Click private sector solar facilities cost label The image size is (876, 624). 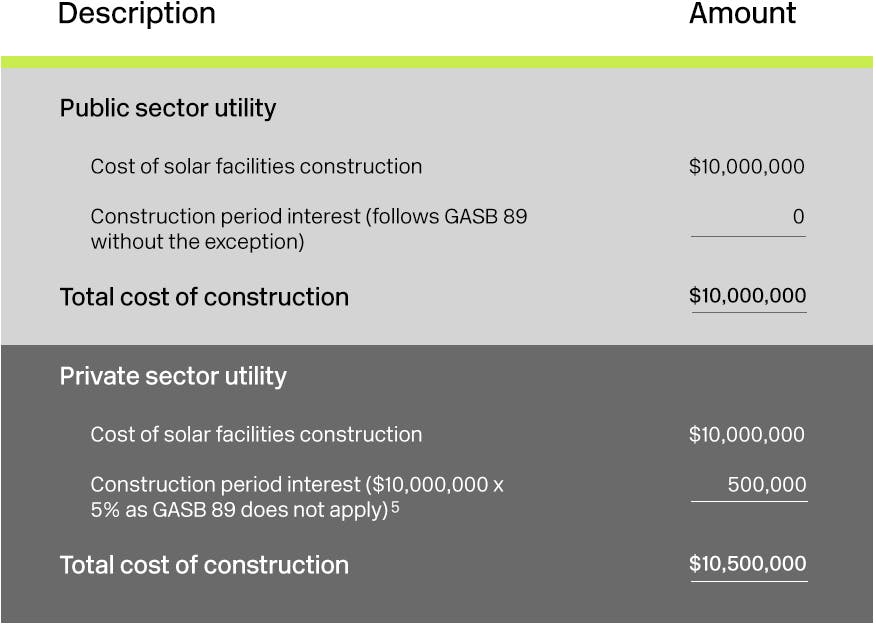point(256,435)
